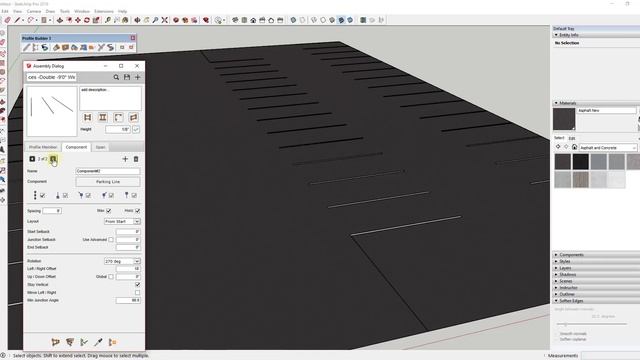Enable Mirror Left / Right checkbox
The width and height of the screenshot is (640, 360).
click(x=138, y=293)
